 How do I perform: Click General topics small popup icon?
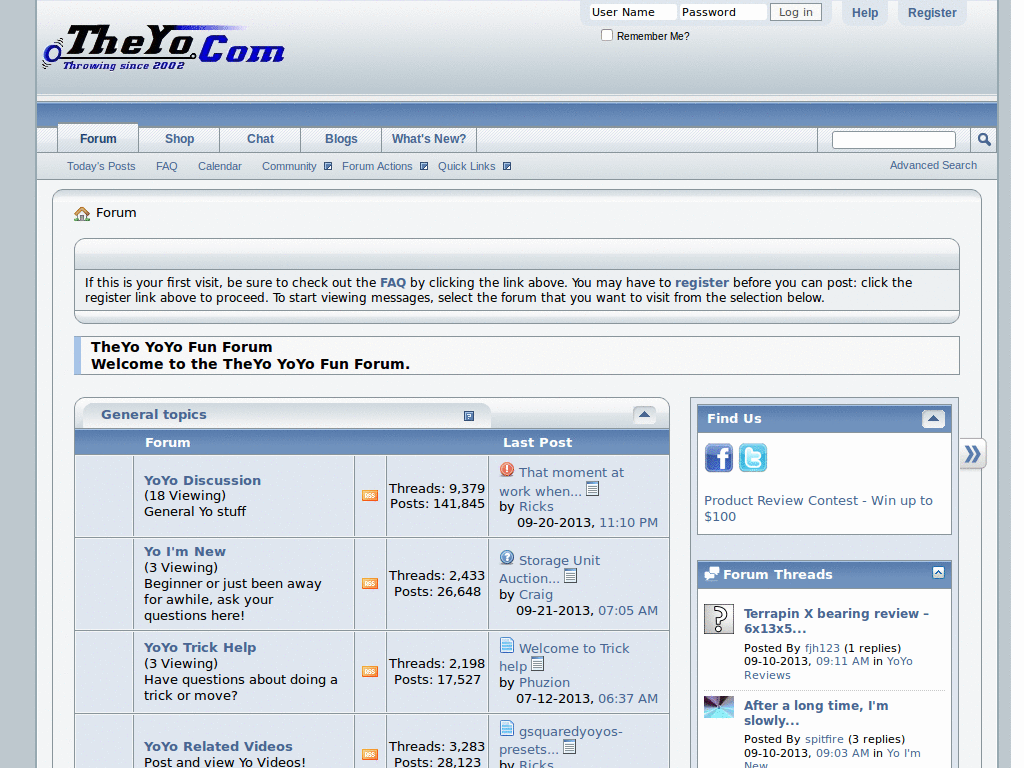click(x=468, y=416)
